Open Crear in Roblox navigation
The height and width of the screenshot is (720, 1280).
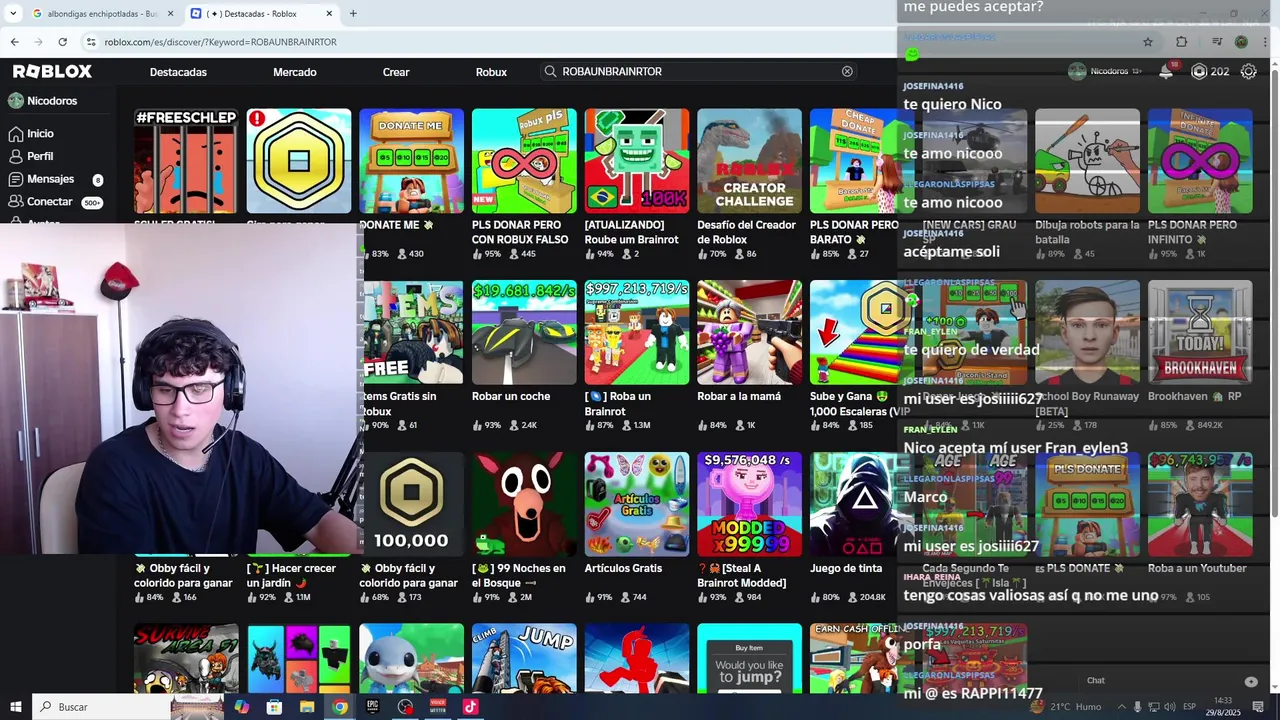[396, 72]
